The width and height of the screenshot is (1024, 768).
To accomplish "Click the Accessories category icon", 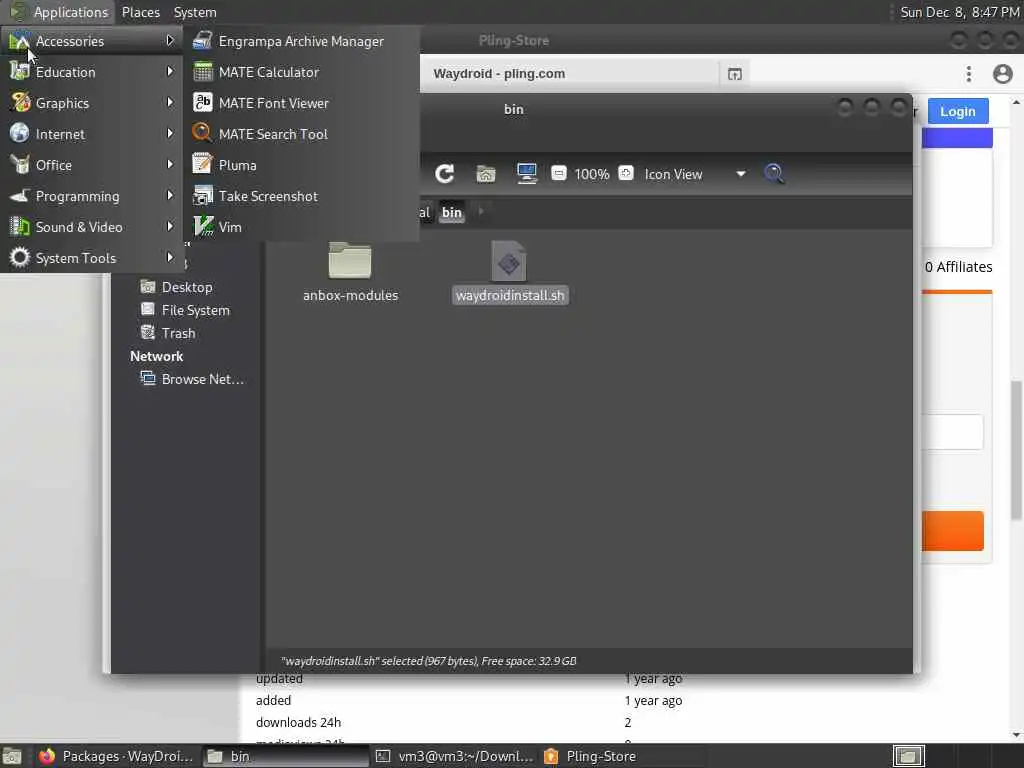I will click(20, 41).
